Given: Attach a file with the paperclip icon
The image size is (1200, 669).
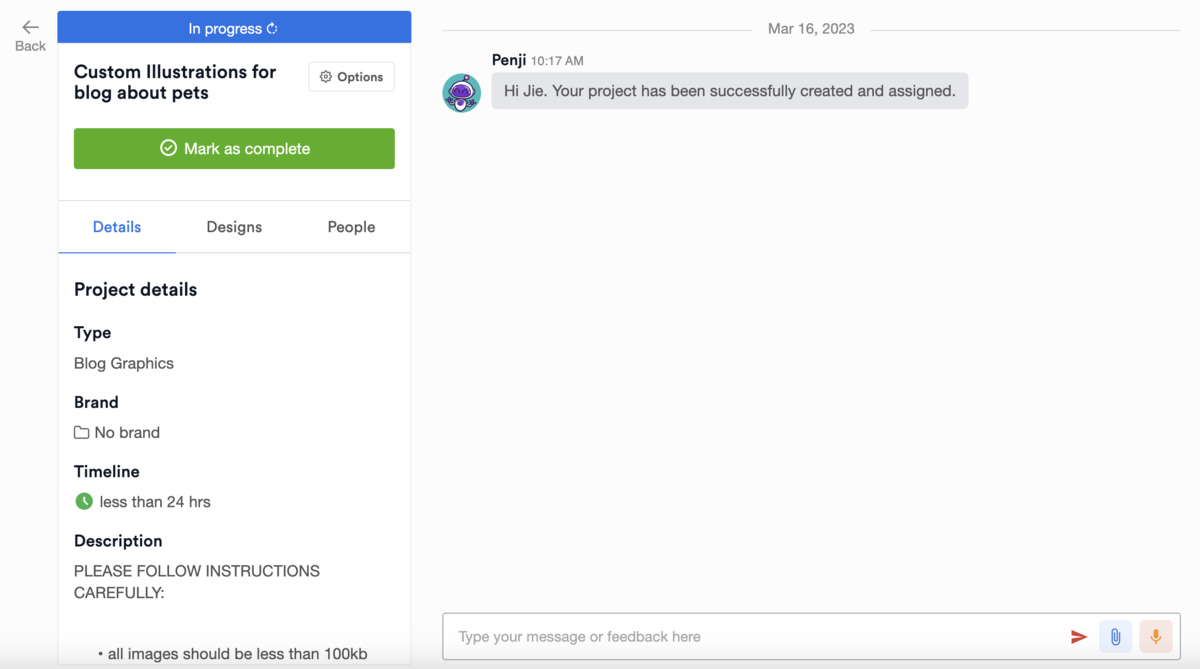Looking at the screenshot, I should click(1115, 637).
